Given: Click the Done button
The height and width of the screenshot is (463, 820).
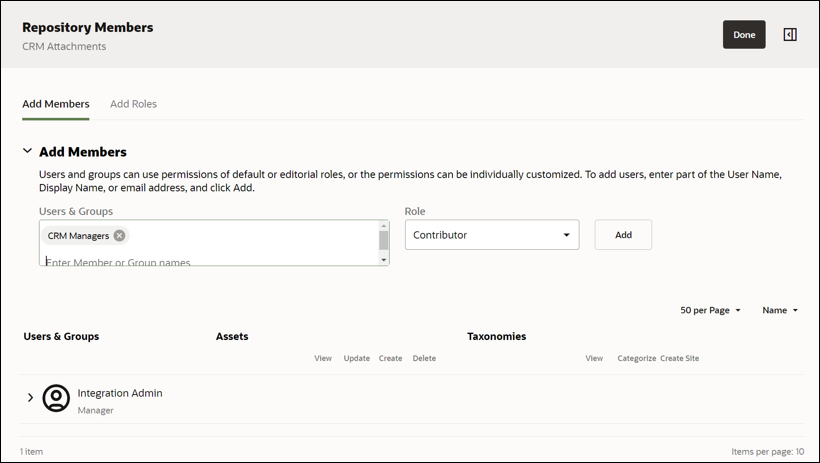Looking at the screenshot, I should (x=744, y=35).
